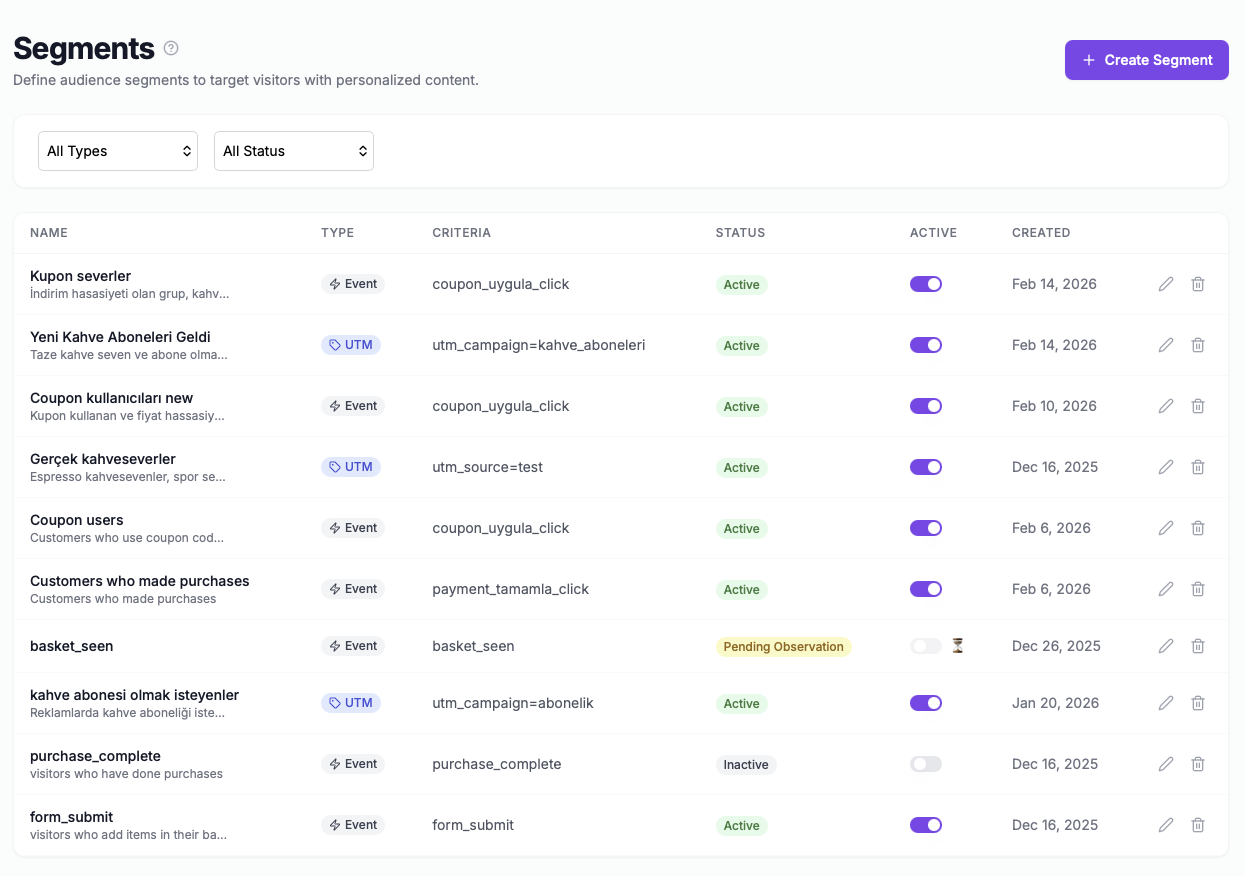1245x876 pixels.
Task: Expand the status filter to choose Inactive
Action: (x=293, y=151)
